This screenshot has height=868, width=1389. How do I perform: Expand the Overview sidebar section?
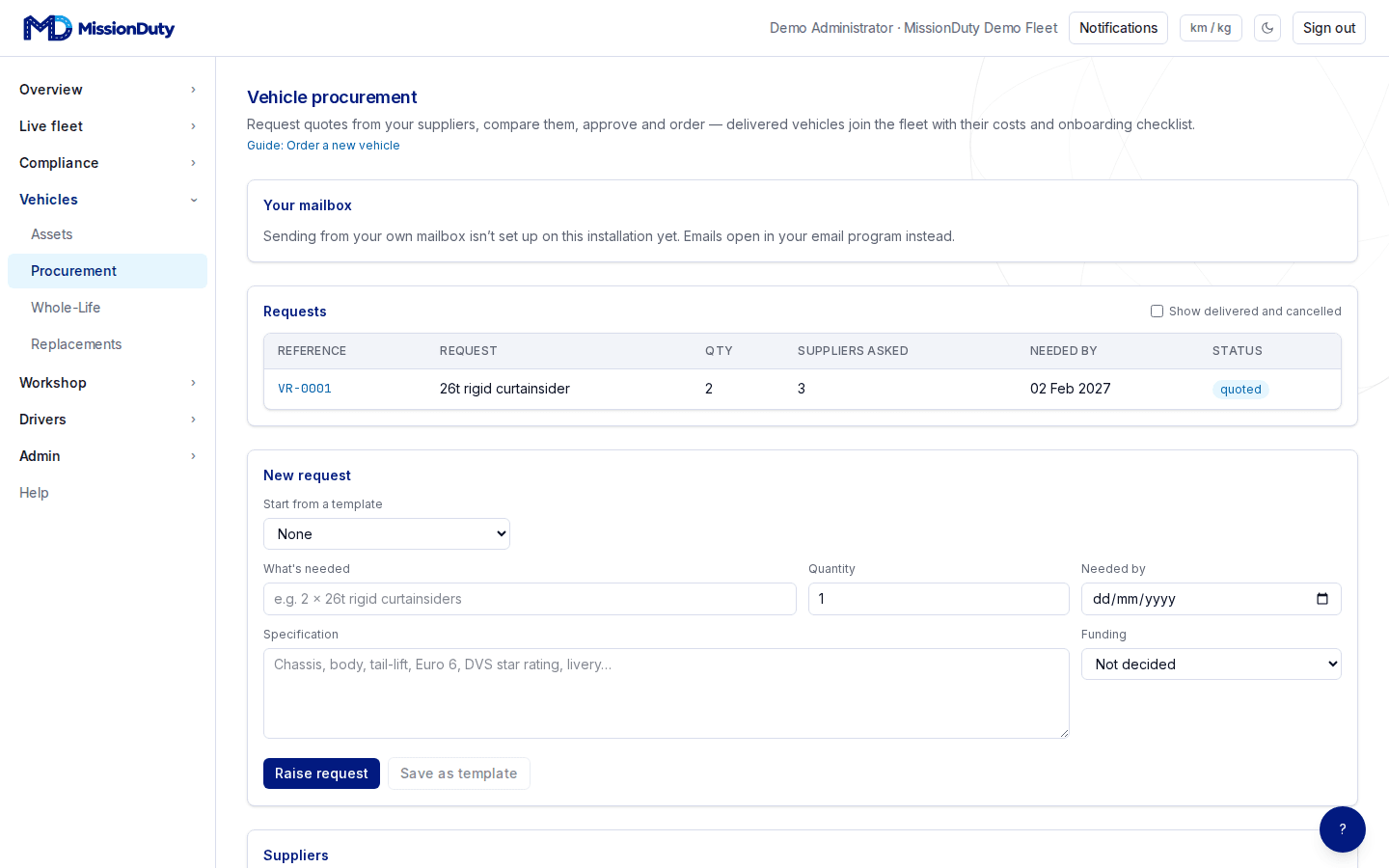pyautogui.click(x=108, y=90)
